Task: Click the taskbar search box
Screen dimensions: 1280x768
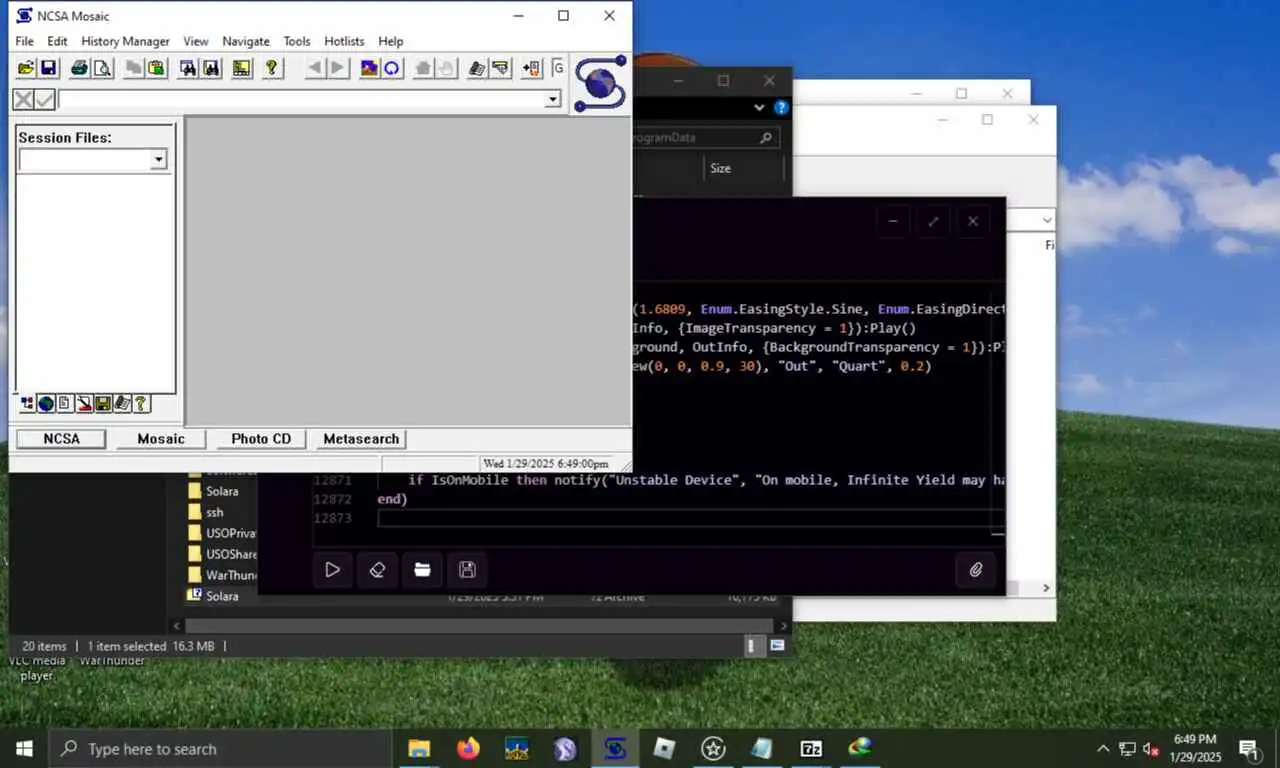Action: click(x=220, y=748)
